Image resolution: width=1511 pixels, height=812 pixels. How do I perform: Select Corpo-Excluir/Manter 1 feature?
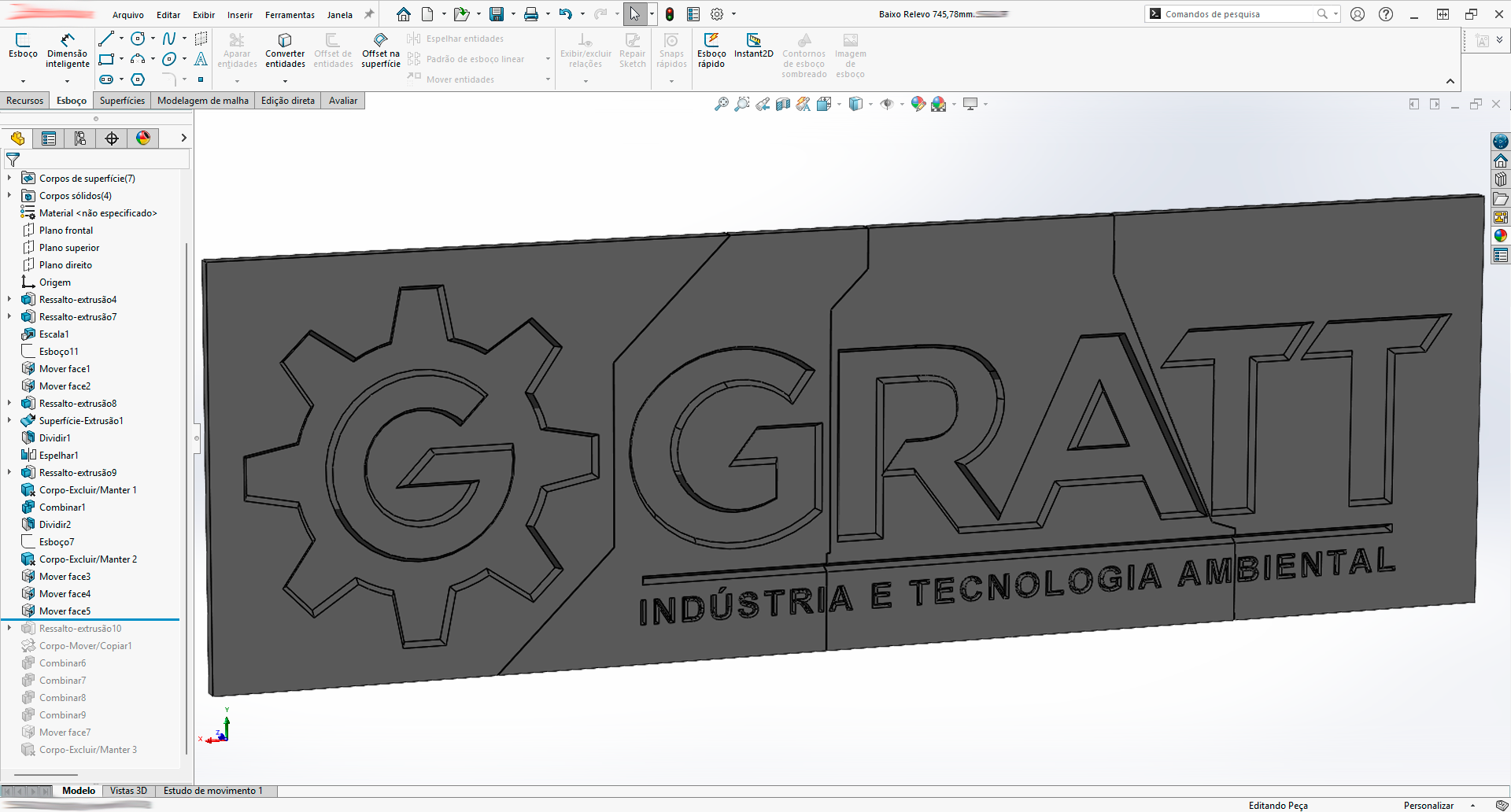point(87,490)
